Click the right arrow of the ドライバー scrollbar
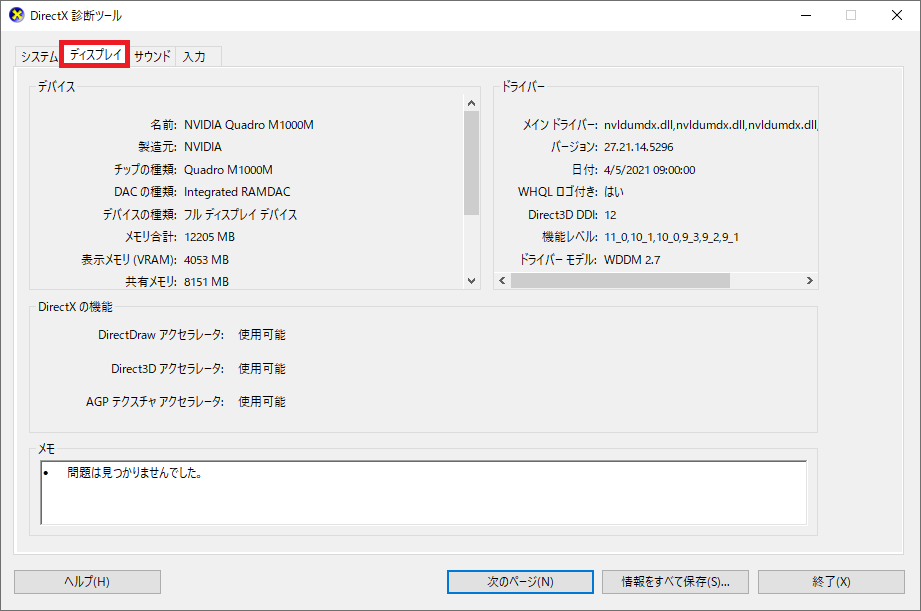This screenshot has height=611, width=921. coord(809,281)
